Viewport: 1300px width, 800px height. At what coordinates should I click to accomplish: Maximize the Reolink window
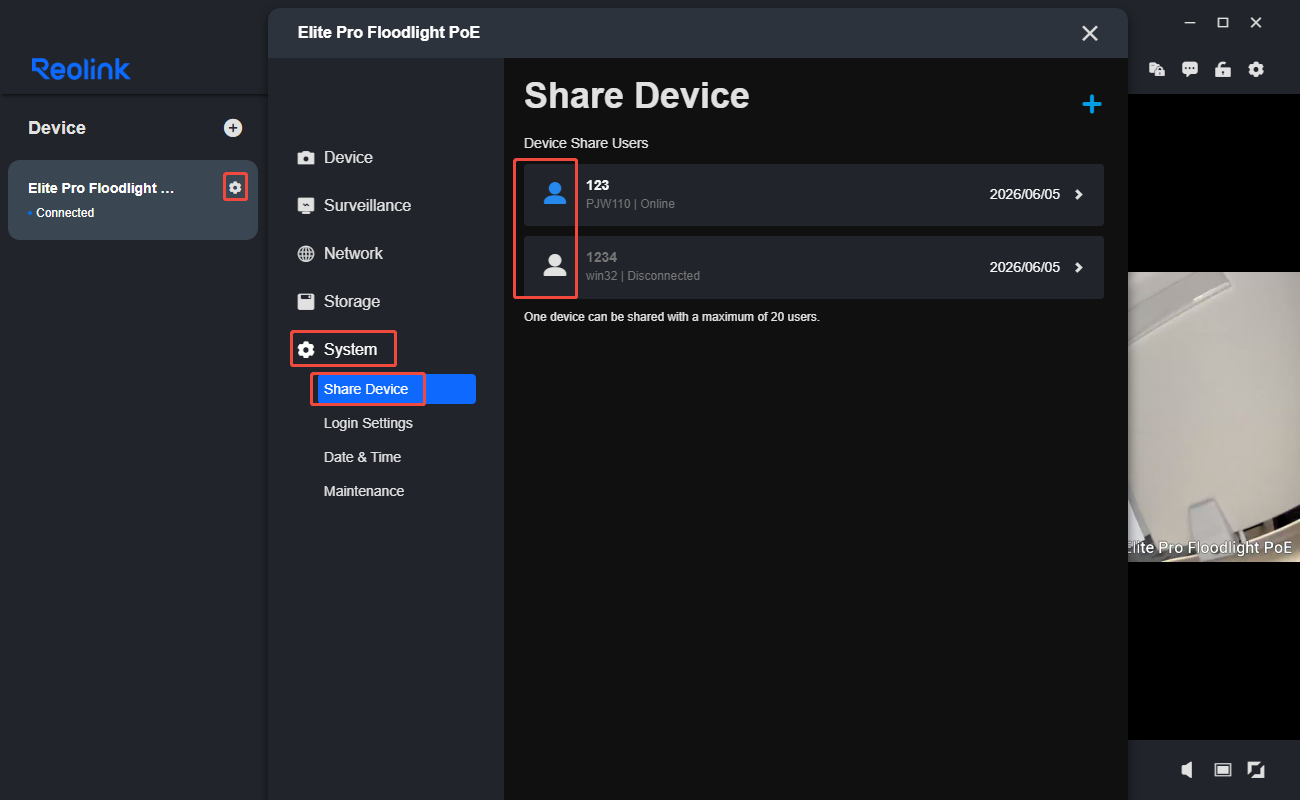[1222, 23]
